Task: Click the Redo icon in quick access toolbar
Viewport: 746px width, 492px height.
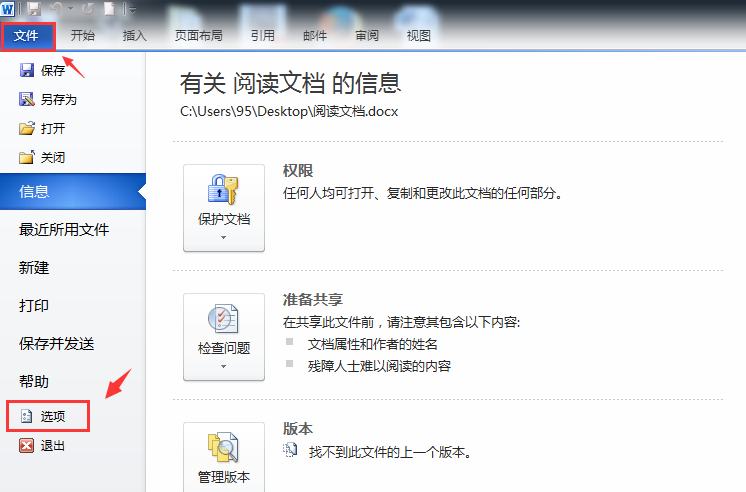Action: coord(88,9)
